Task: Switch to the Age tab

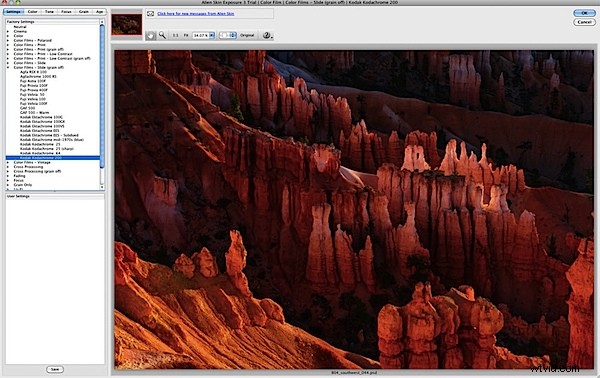Action: coord(99,12)
